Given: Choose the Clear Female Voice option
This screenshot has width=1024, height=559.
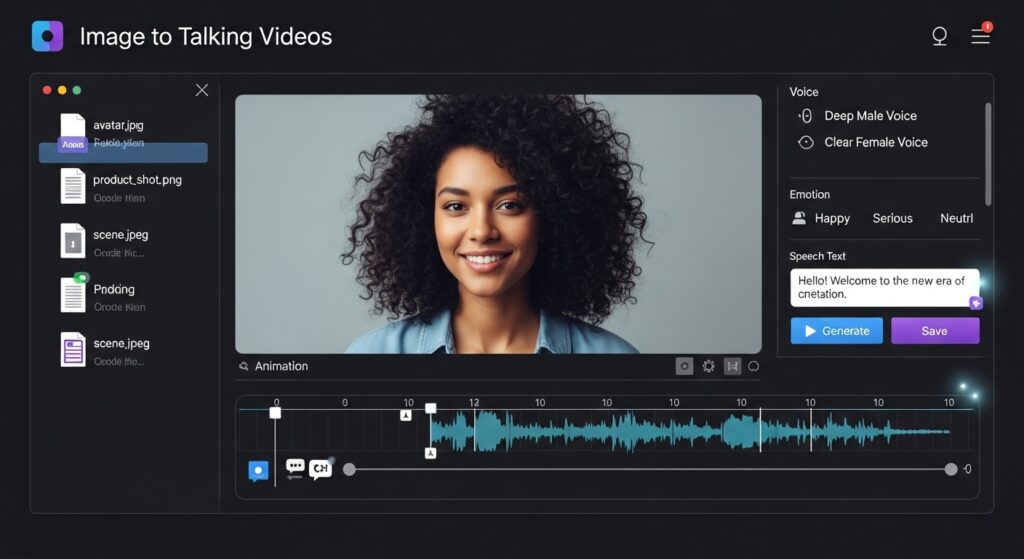Looking at the screenshot, I should [875, 142].
